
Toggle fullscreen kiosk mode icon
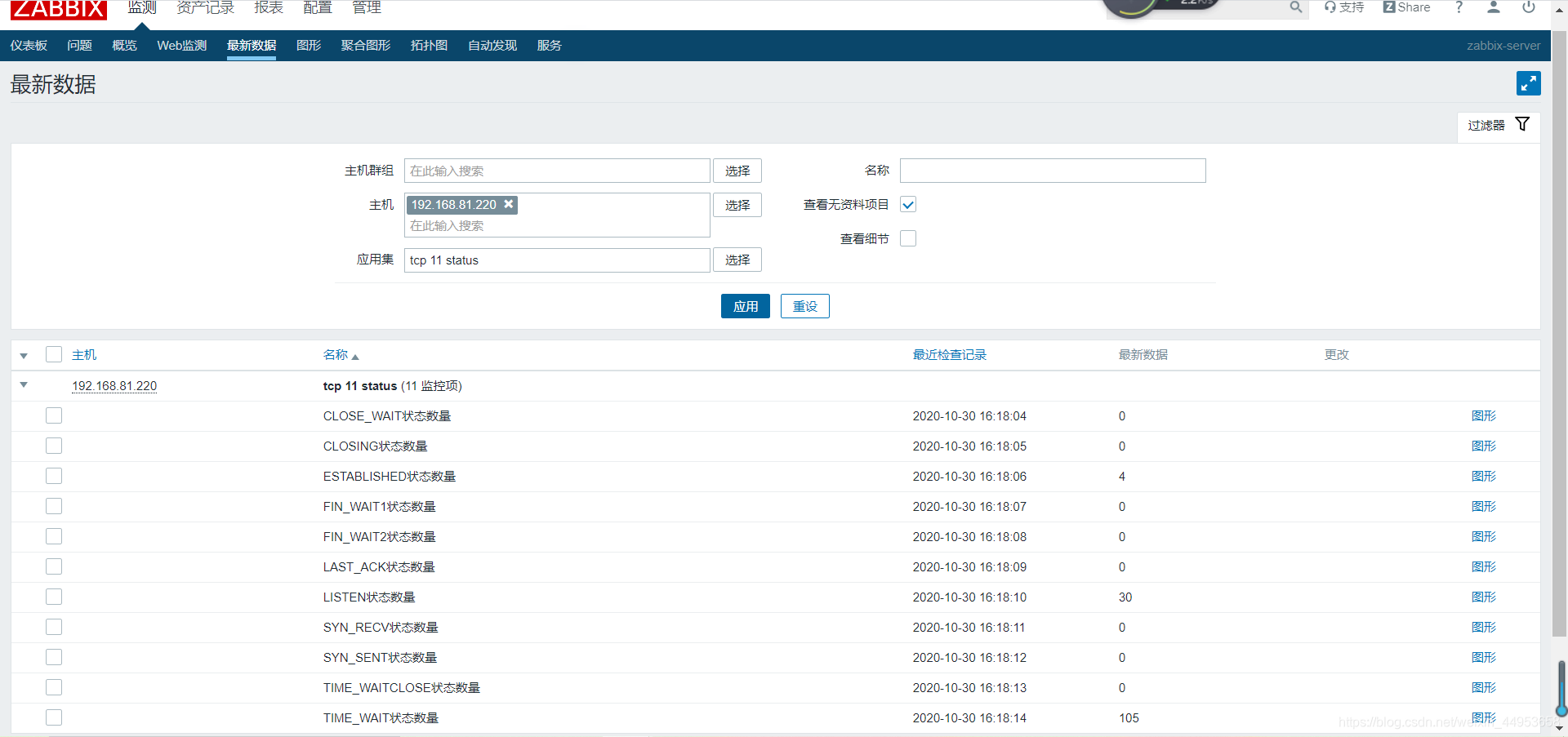[x=1529, y=83]
